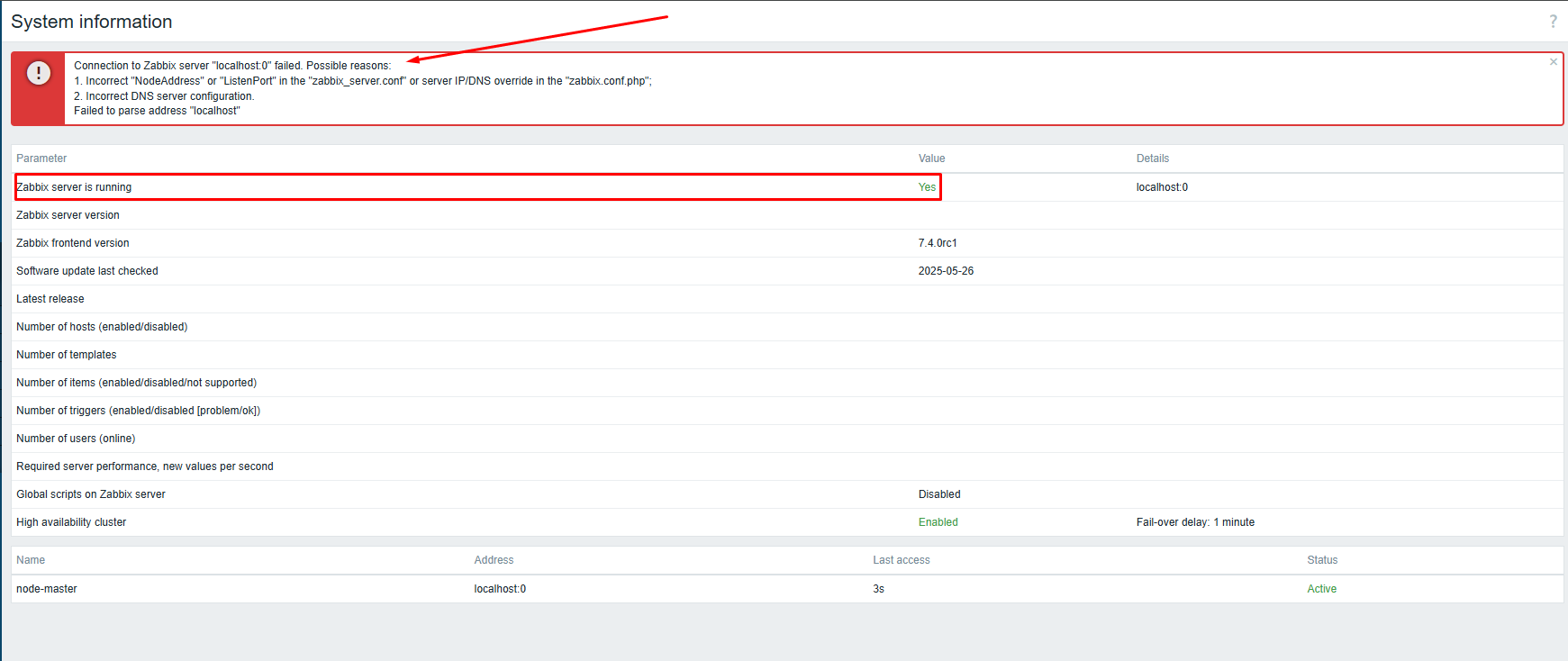The height and width of the screenshot is (661, 1568).
Task: Select the 'Failed to parse address' line
Action: (x=157, y=111)
